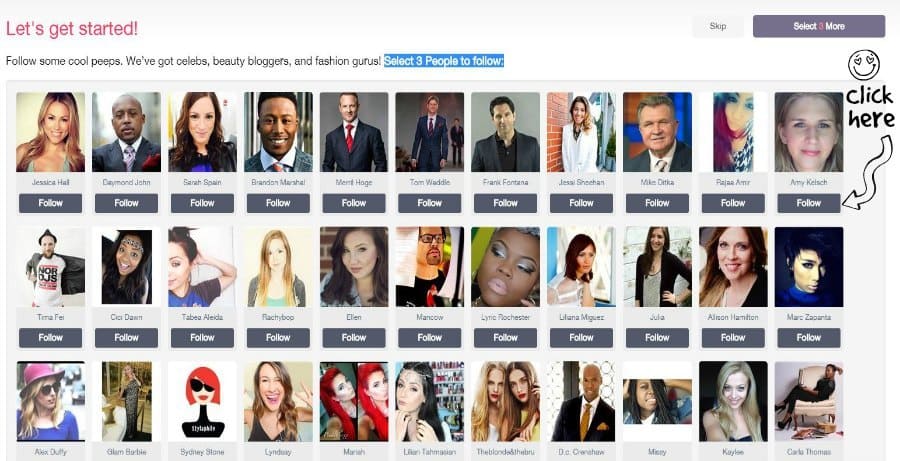900x461 pixels.
Task: Follow Lyric Rochester
Action: [x=506, y=338]
